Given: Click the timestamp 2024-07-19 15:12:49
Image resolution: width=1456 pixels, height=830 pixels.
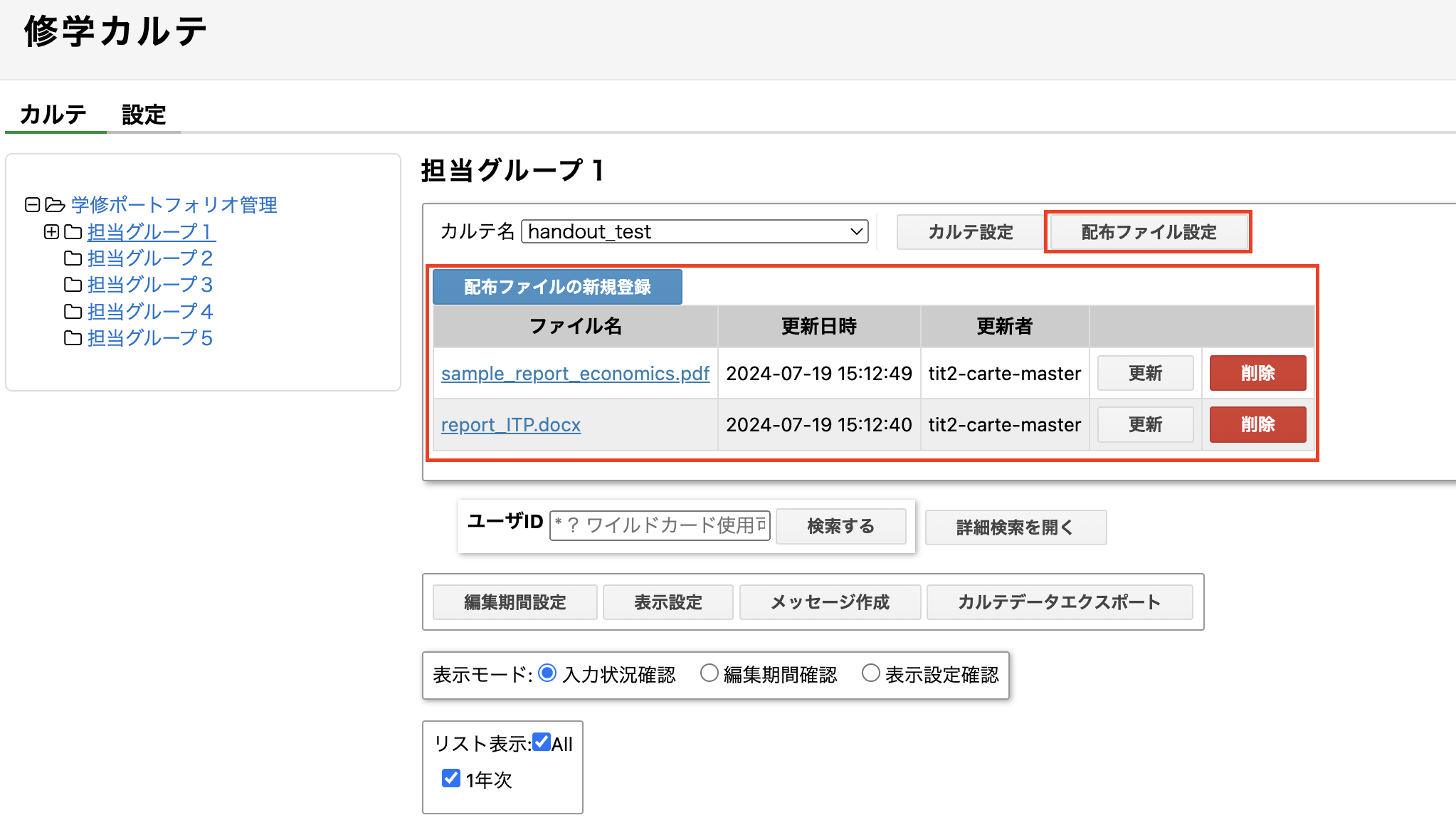Looking at the screenshot, I should click(819, 374).
